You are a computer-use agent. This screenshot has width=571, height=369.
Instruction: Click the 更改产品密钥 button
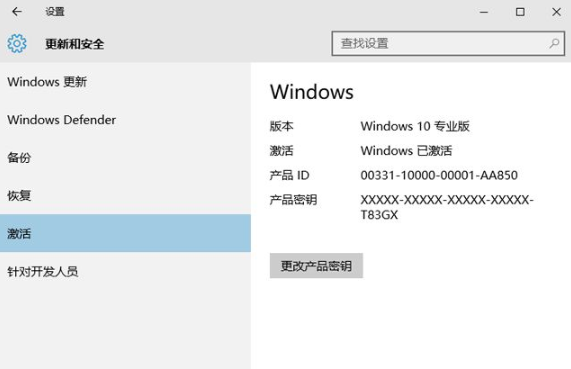click(x=316, y=266)
